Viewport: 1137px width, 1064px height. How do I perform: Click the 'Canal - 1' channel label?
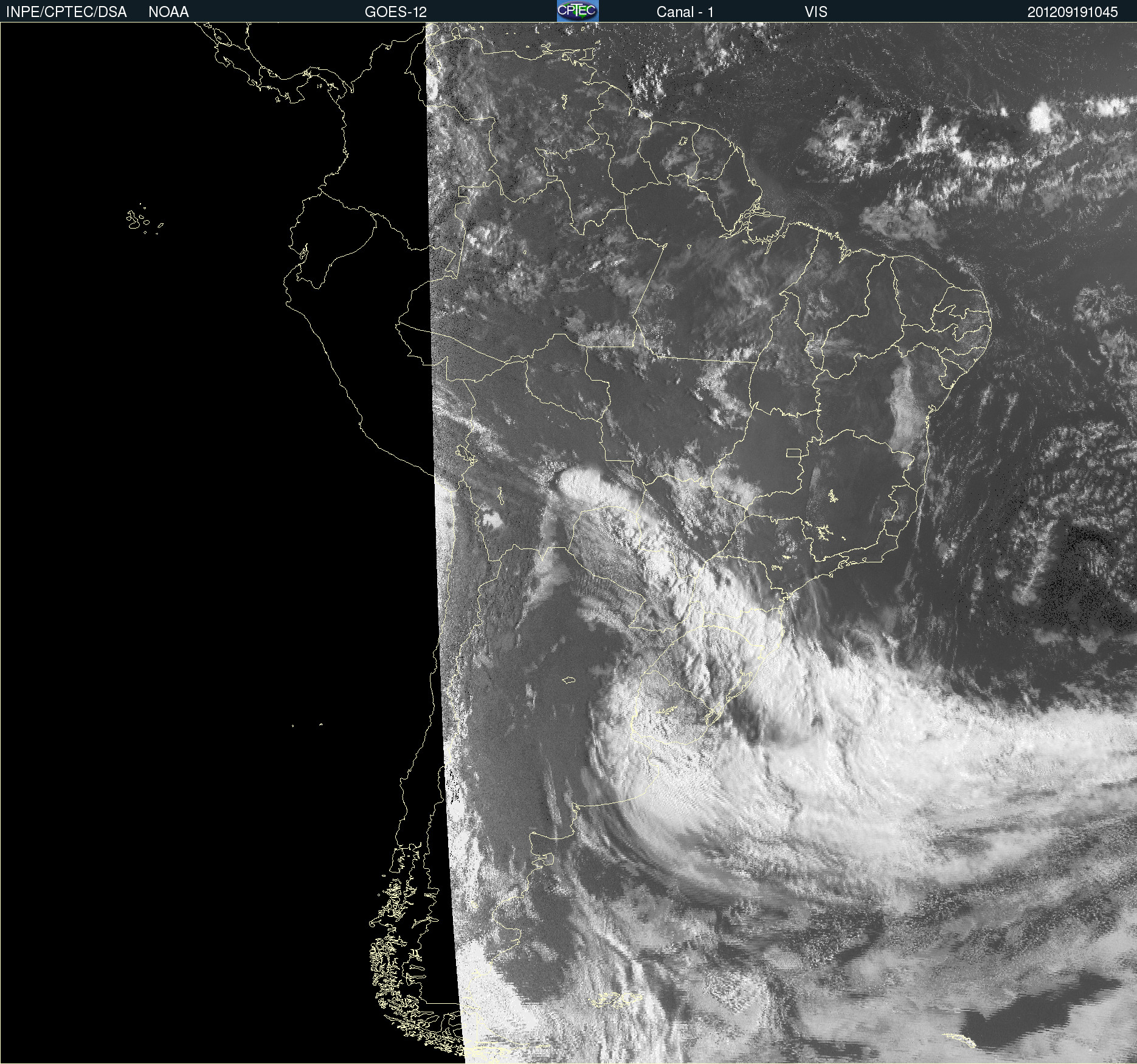click(685, 12)
